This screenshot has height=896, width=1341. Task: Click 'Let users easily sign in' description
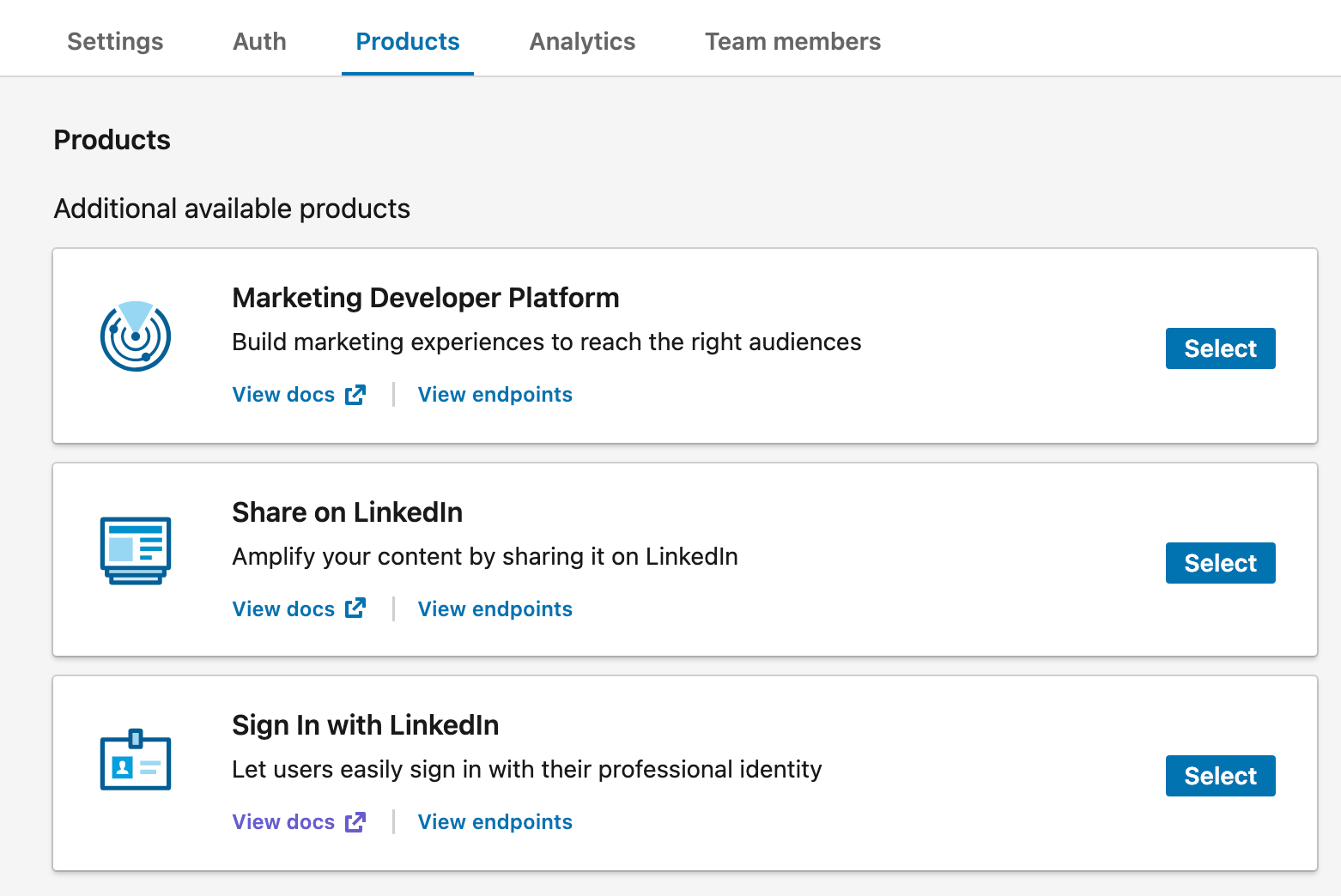tap(527, 769)
